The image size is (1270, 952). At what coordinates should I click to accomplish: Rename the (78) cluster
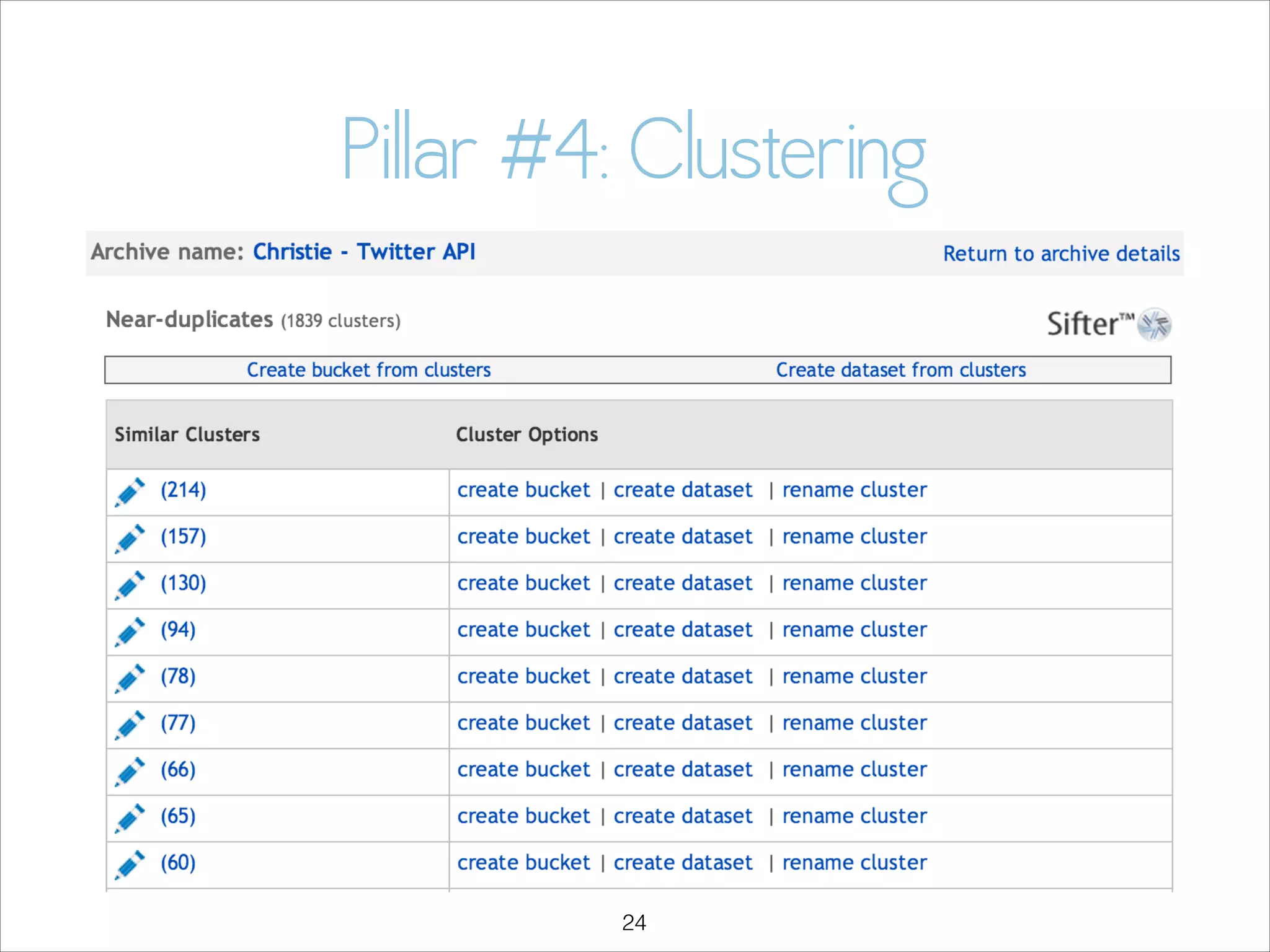855,676
